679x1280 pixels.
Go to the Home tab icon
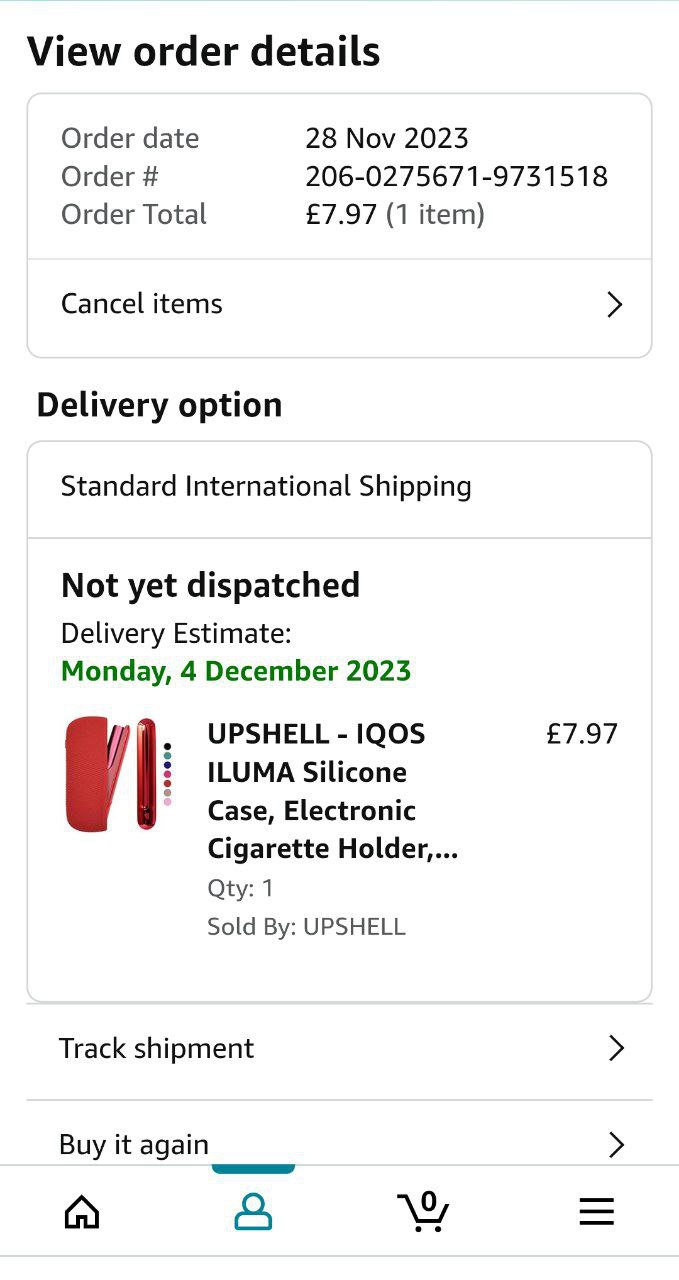pyautogui.click(x=82, y=1212)
